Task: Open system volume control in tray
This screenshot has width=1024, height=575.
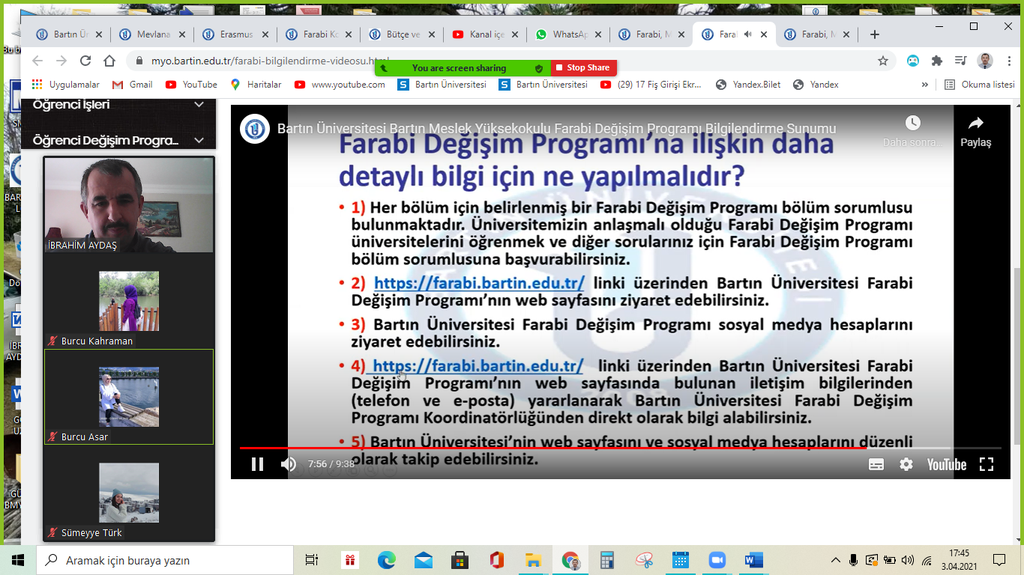Action: (908, 560)
